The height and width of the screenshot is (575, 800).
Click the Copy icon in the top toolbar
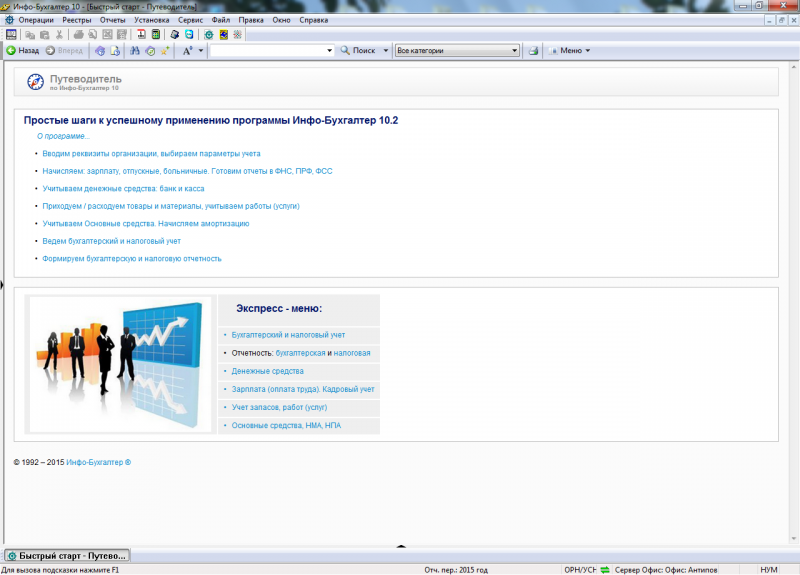(x=30, y=35)
